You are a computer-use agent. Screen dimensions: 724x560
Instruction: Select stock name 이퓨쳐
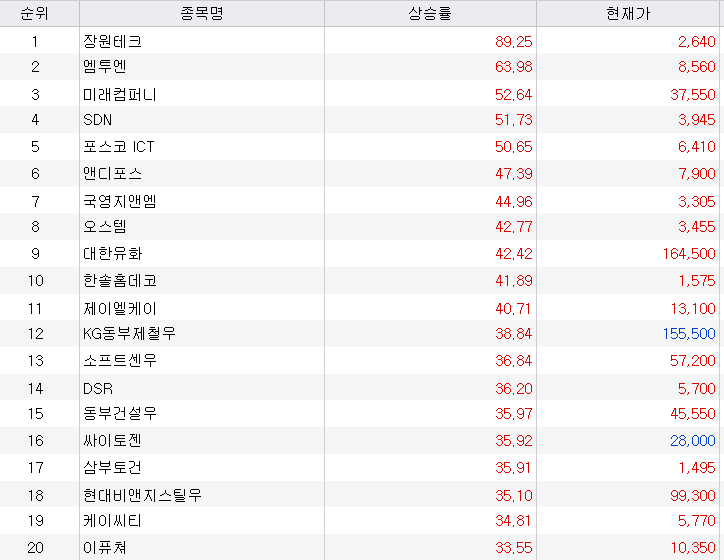[x=104, y=548]
